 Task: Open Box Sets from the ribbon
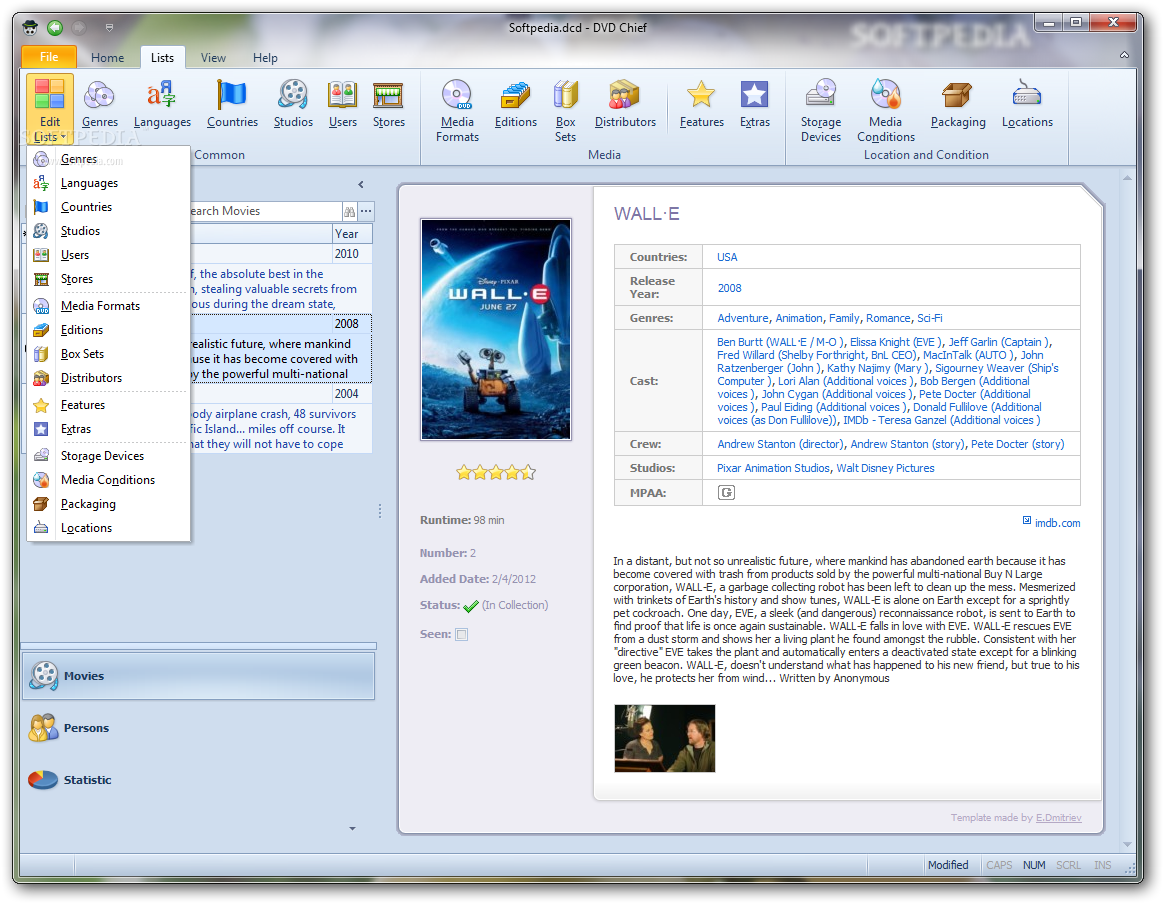pyautogui.click(x=565, y=111)
